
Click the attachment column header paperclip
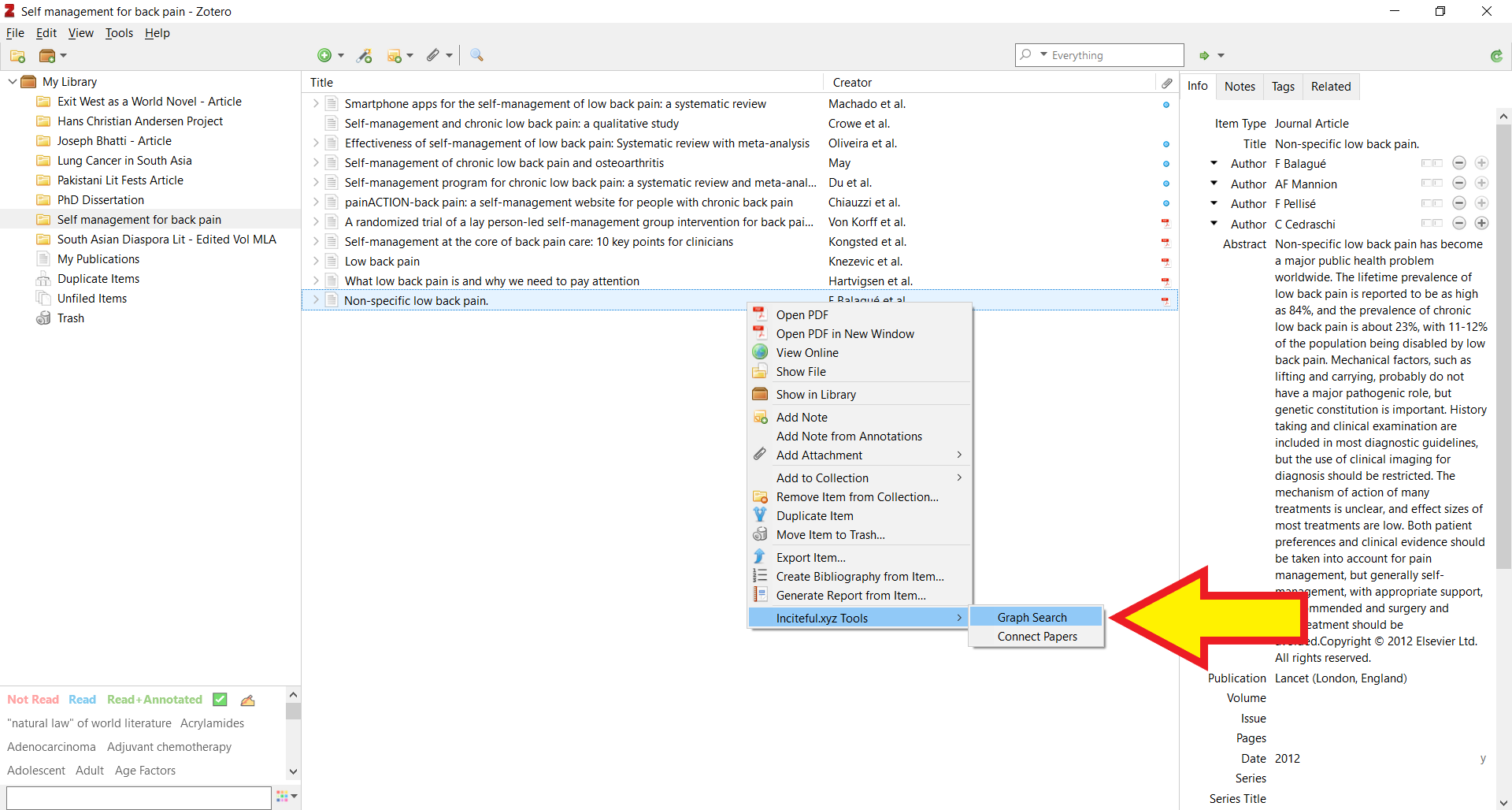coord(1166,83)
